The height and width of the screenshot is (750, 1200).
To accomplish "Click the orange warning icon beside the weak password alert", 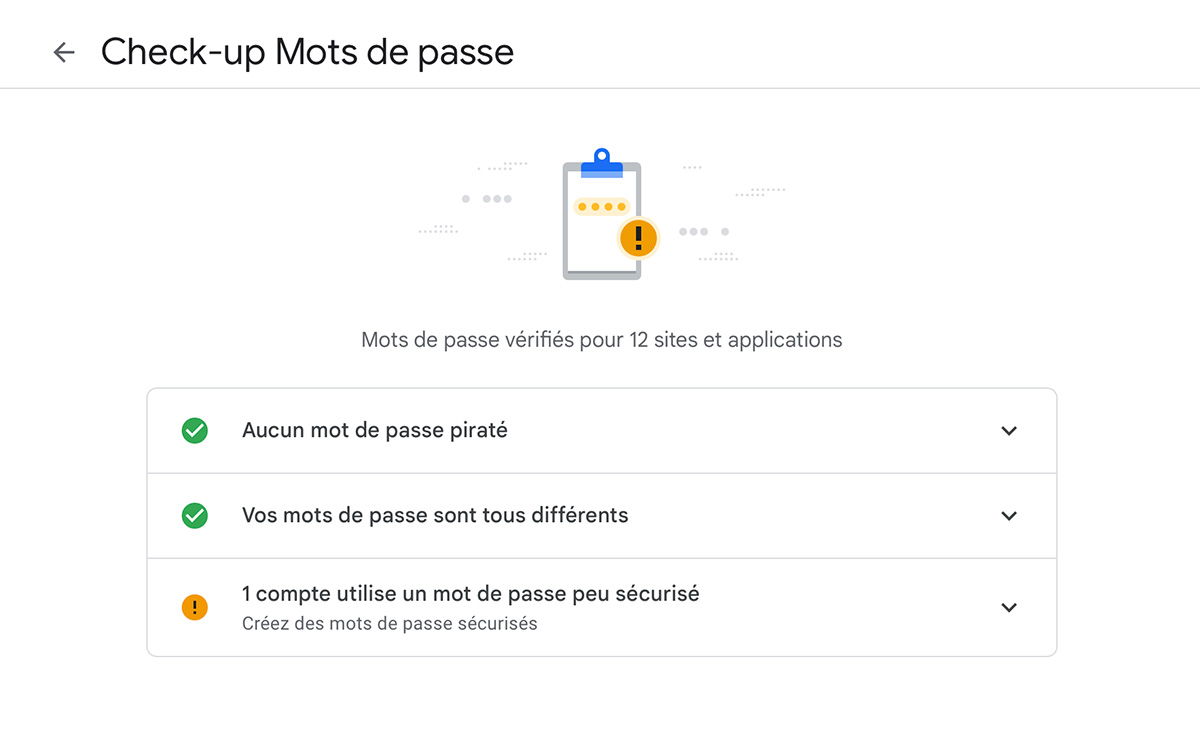I will tap(194, 606).
